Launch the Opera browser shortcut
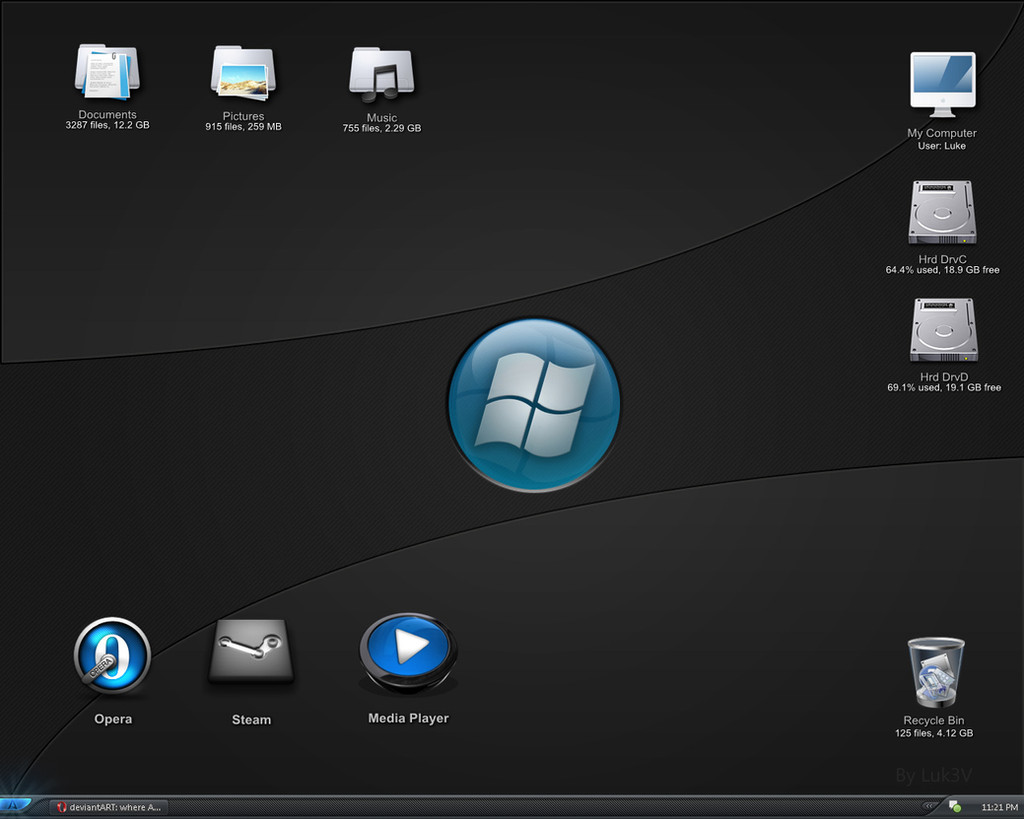 [x=112, y=655]
